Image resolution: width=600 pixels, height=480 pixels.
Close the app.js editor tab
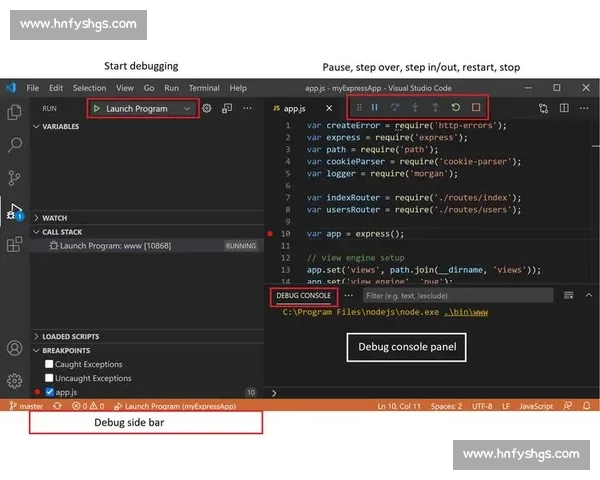coord(329,108)
